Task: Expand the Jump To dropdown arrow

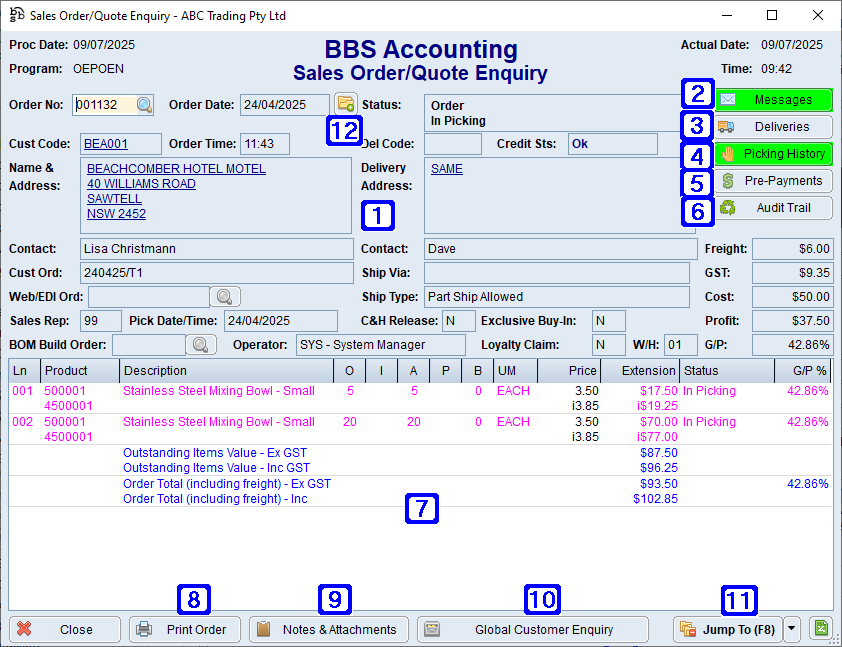Action: coord(792,629)
